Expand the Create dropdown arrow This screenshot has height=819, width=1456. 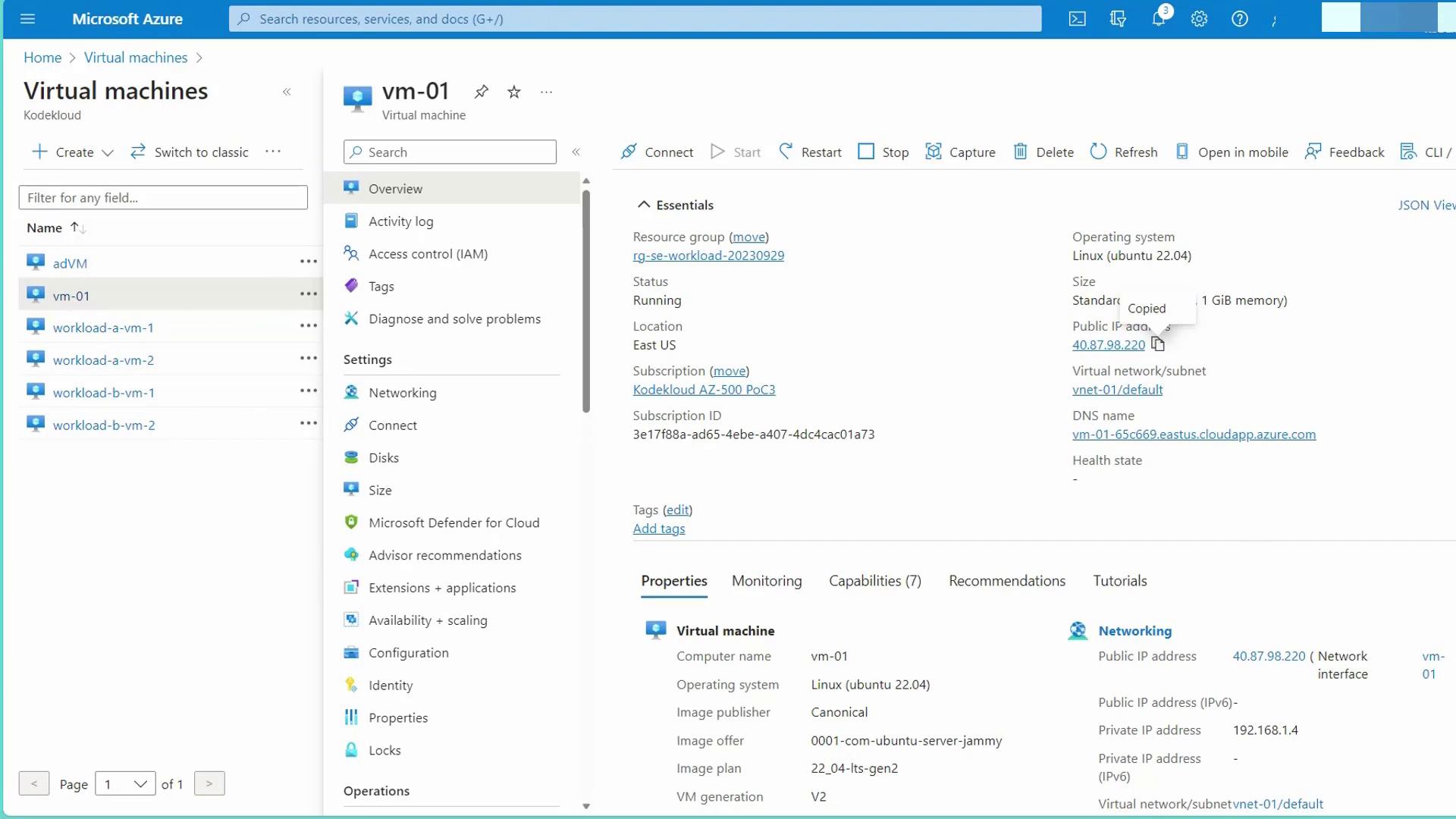click(108, 152)
